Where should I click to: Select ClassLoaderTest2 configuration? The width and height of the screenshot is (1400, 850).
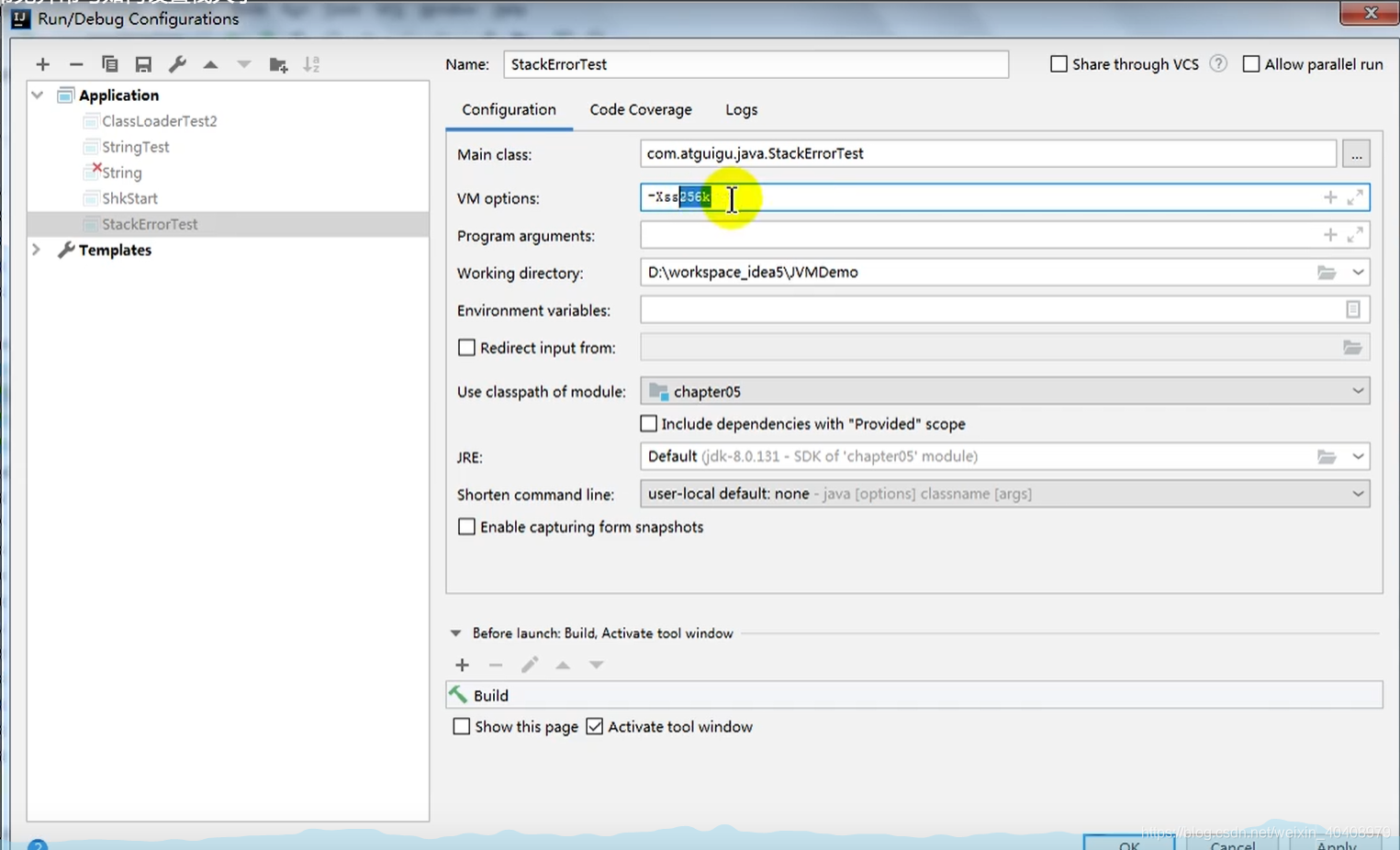159,121
